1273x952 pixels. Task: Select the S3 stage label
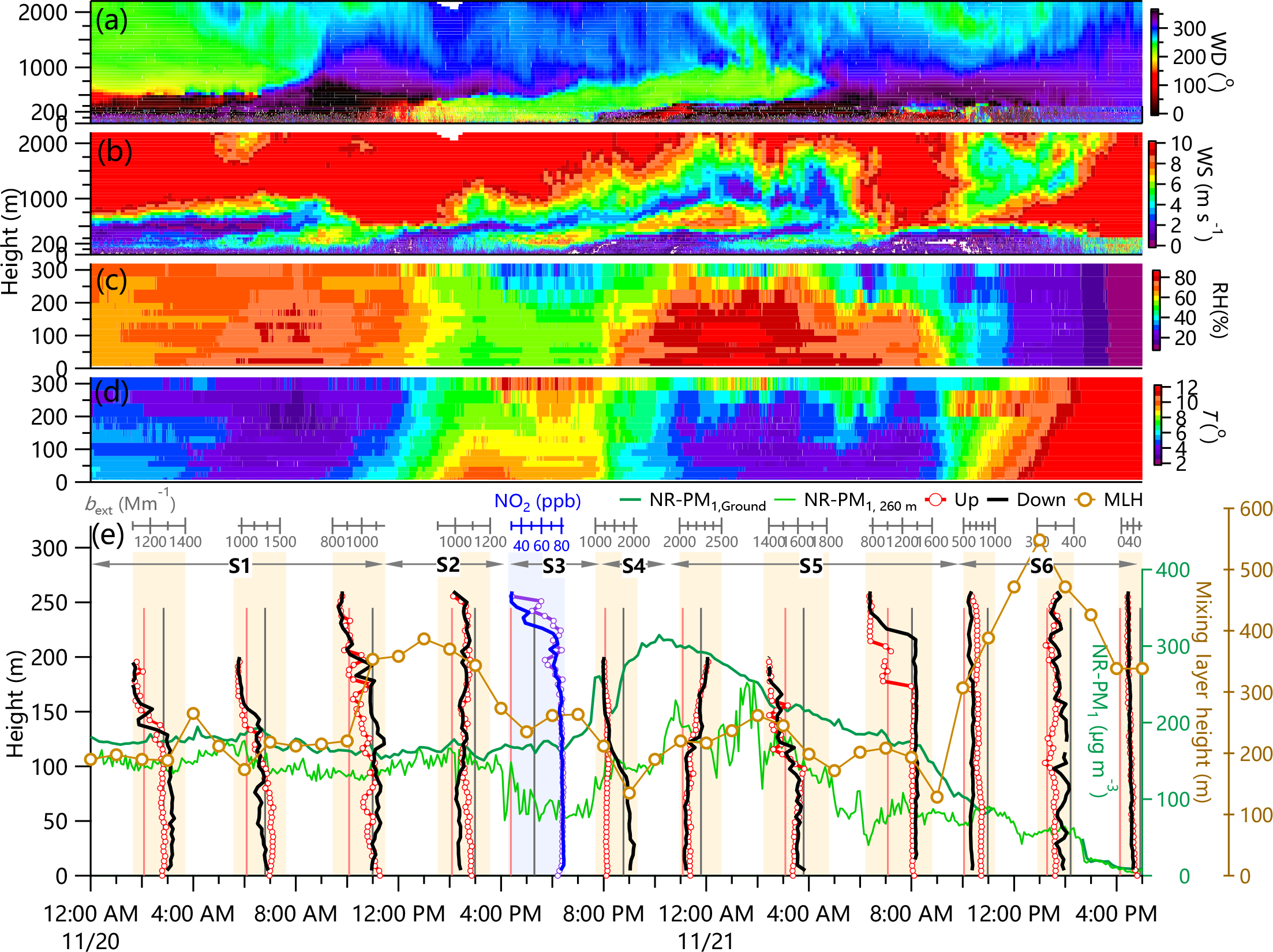click(x=553, y=566)
